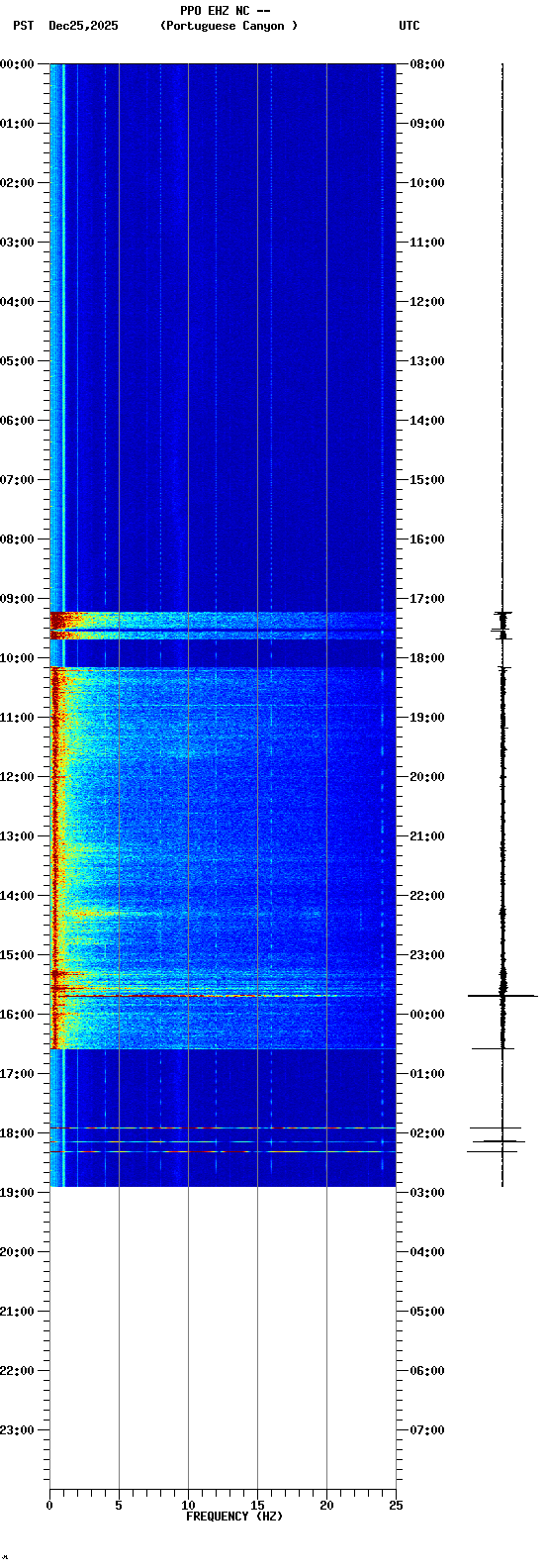The image size is (546, 1568).
Task: Click the "19:00" UTC time label
Action: pos(427,718)
